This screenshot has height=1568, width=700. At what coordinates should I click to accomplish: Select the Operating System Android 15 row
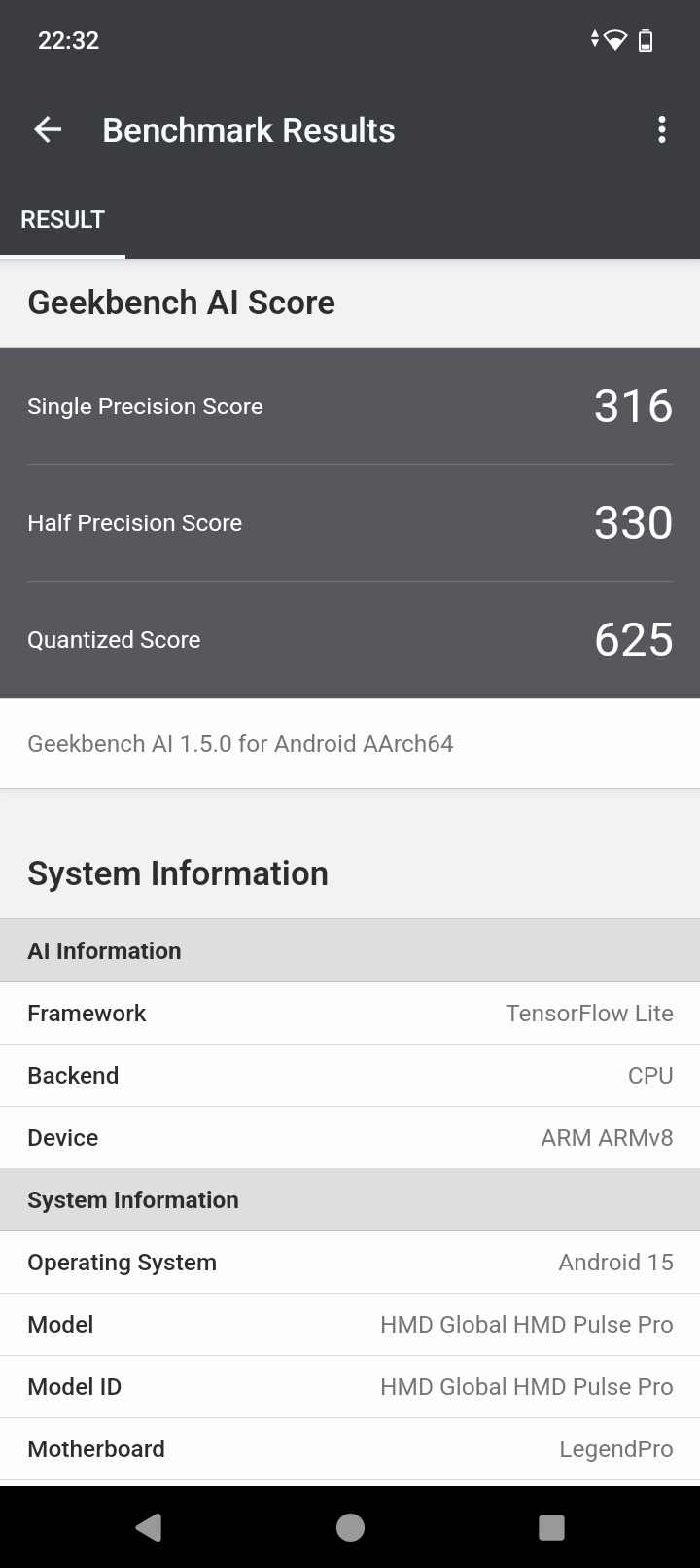click(x=350, y=1262)
